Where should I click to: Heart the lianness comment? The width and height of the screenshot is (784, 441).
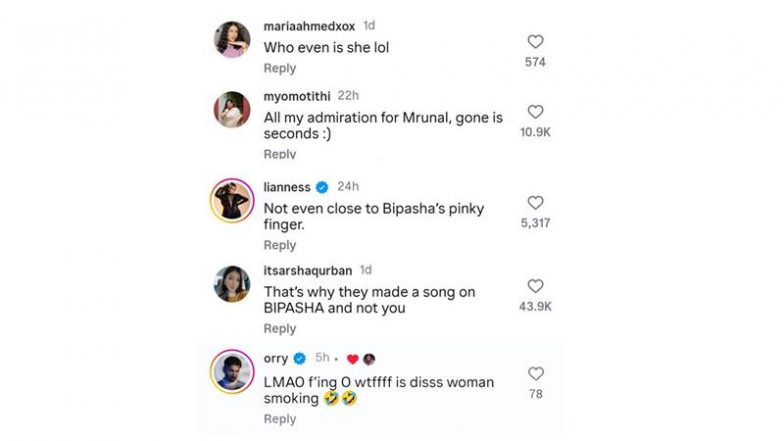(536, 203)
